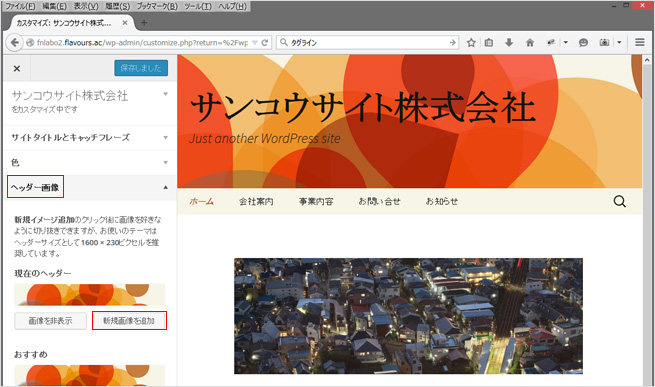Click the night cityscape photo in preview
Screen dimensions: 655x387
[x=408, y=316]
